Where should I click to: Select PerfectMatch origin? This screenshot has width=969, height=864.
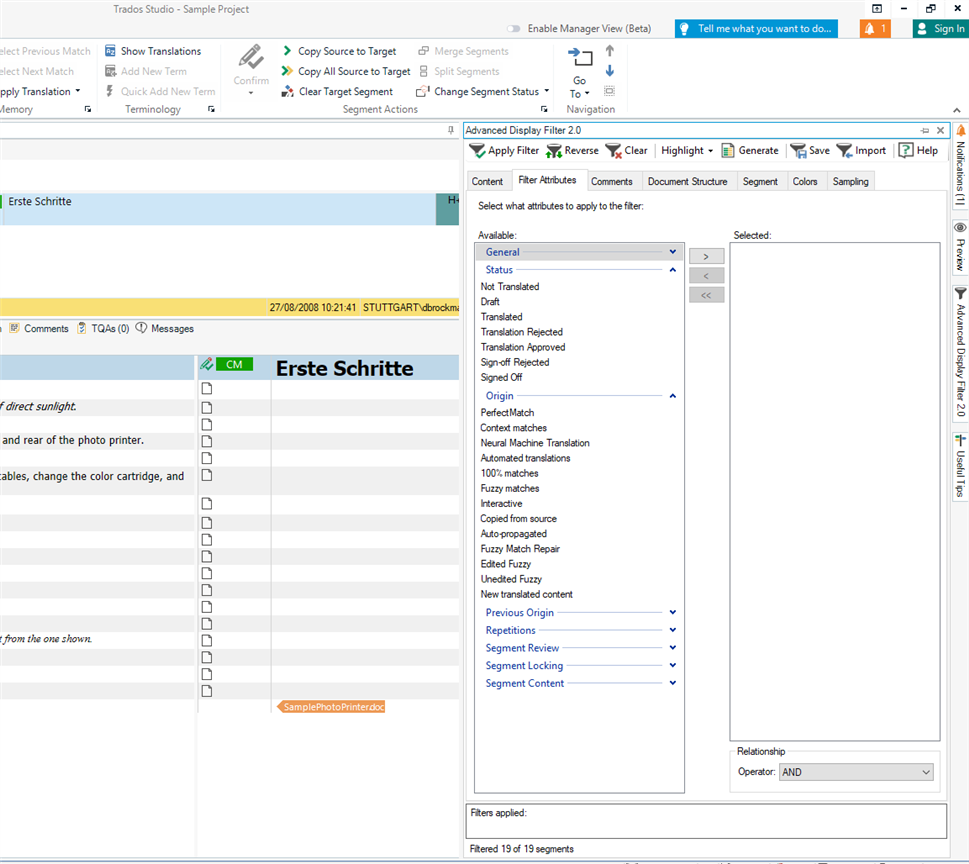(507, 412)
